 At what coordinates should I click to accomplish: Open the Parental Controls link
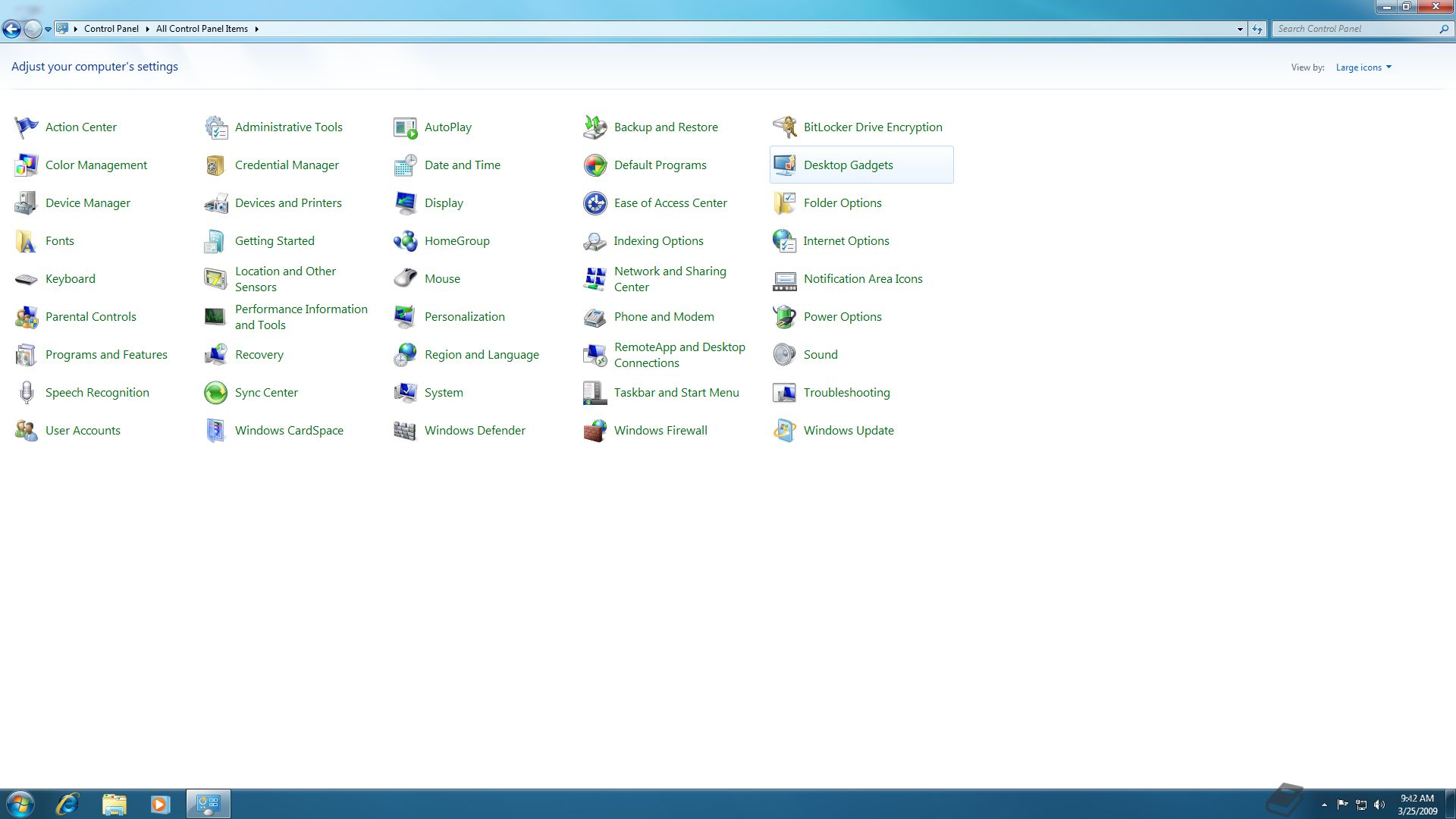click(x=91, y=317)
